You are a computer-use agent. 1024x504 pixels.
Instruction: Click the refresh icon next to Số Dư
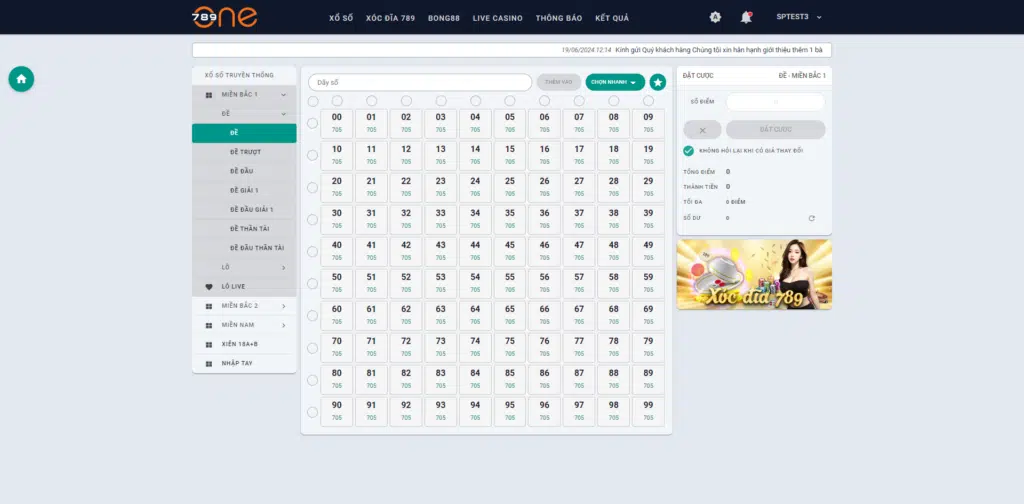(x=811, y=218)
